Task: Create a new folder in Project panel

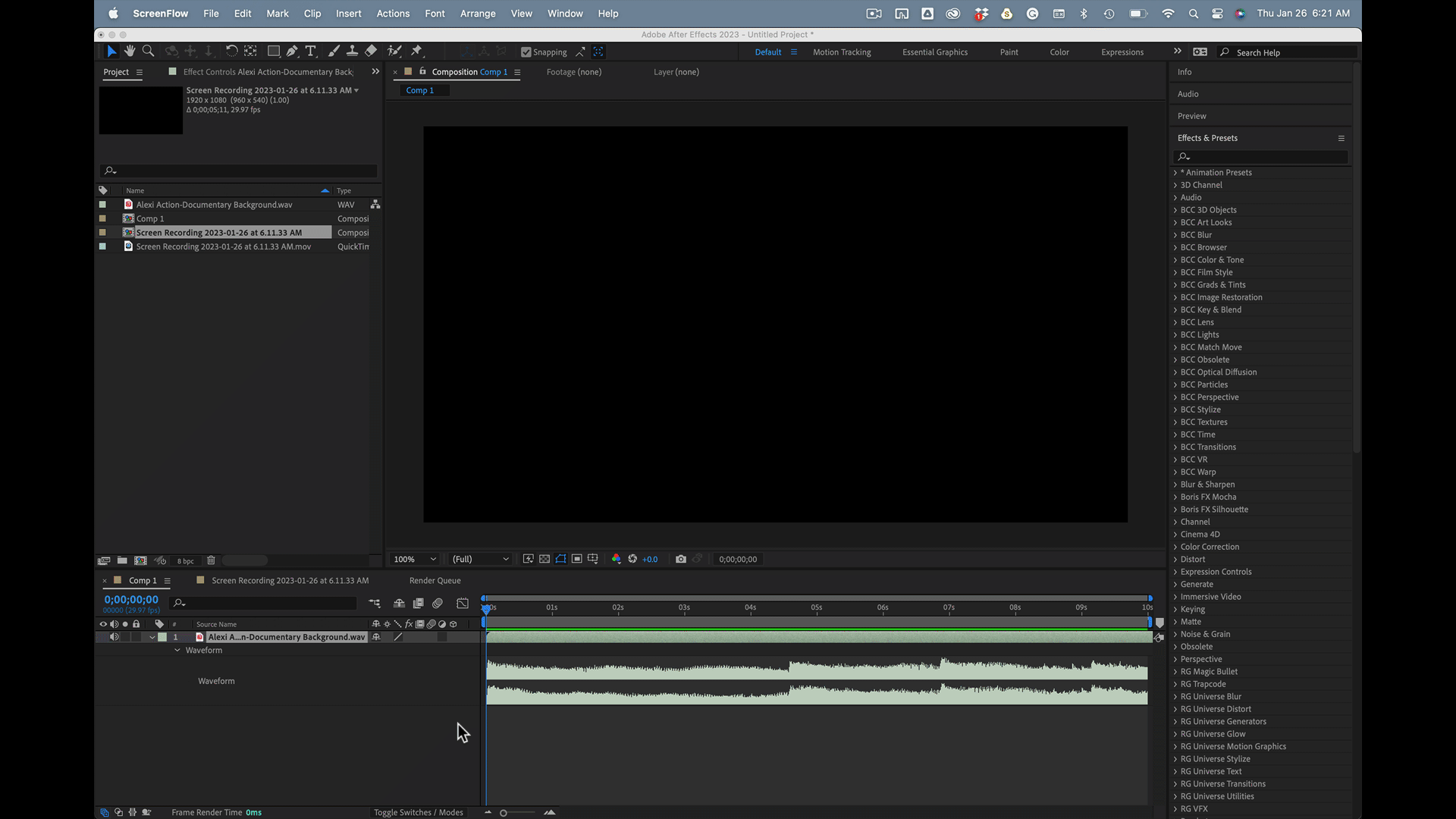Action: pyautogui.click(x=122, y=560)
